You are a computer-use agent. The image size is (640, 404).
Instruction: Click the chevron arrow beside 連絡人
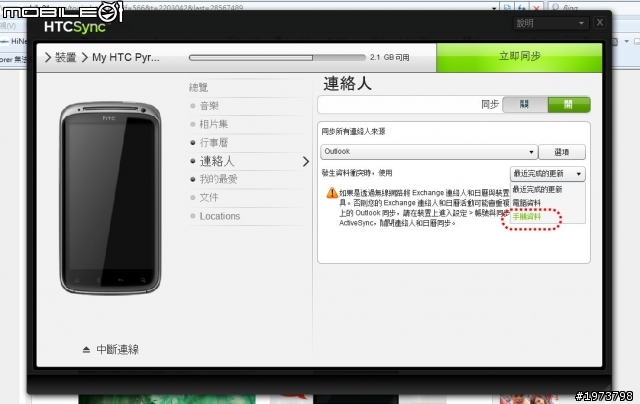pyautogui.click(x=306, y=162)
